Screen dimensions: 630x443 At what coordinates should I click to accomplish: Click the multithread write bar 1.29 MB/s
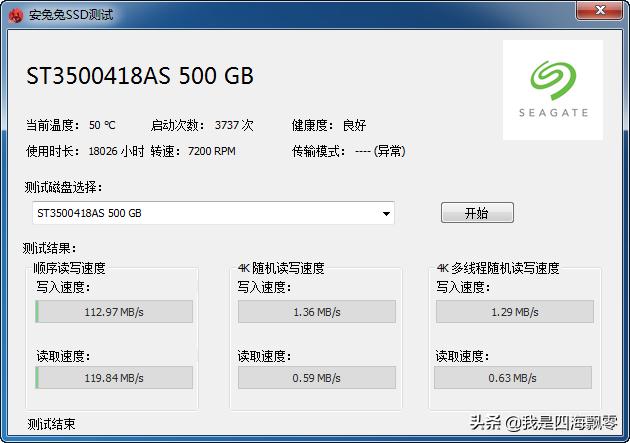tap(515, 312)
